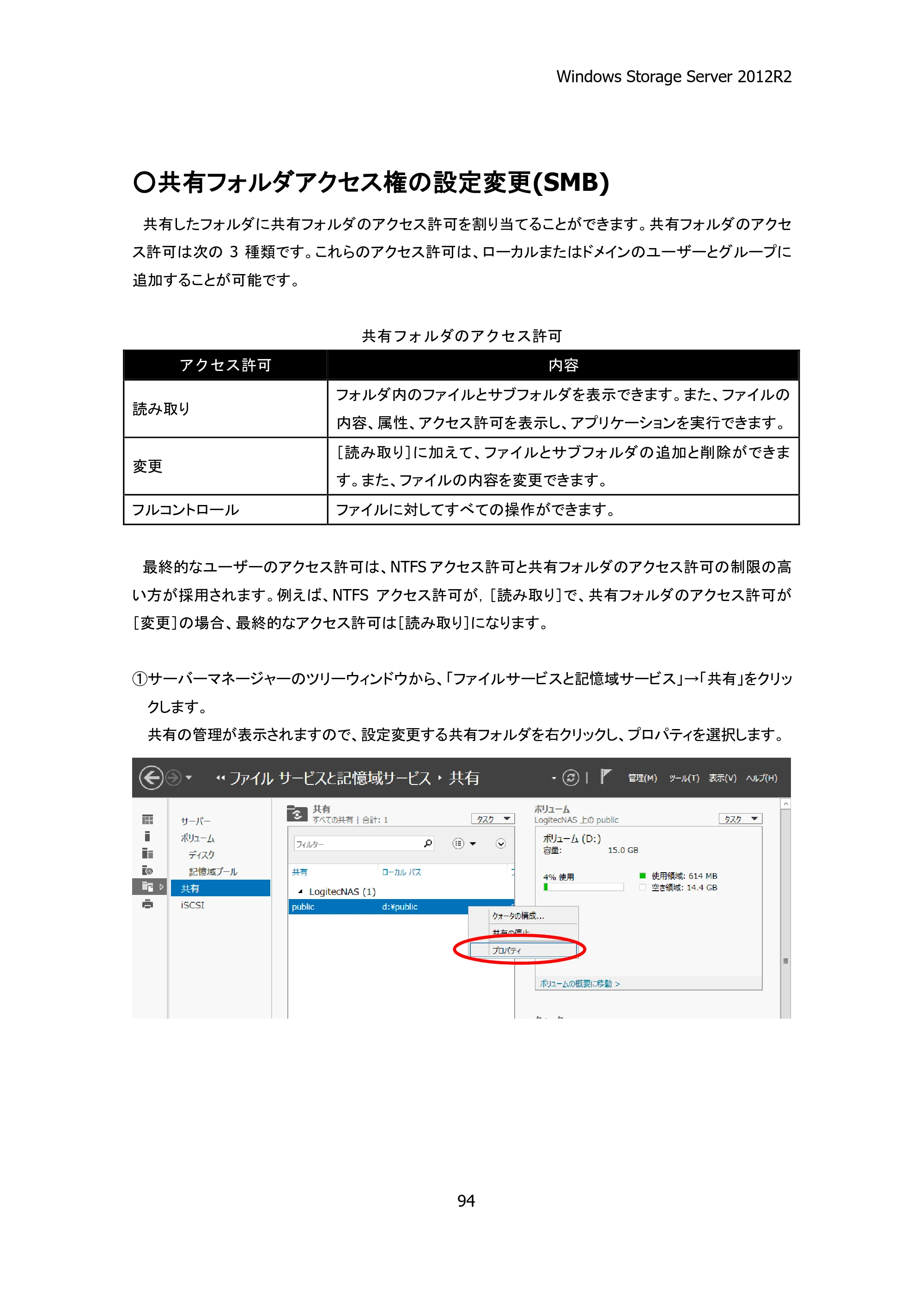This screenshot has height=1307, width=924.
Task: Open the タスク dropdown in the 共有 panel
Action: 493,819
